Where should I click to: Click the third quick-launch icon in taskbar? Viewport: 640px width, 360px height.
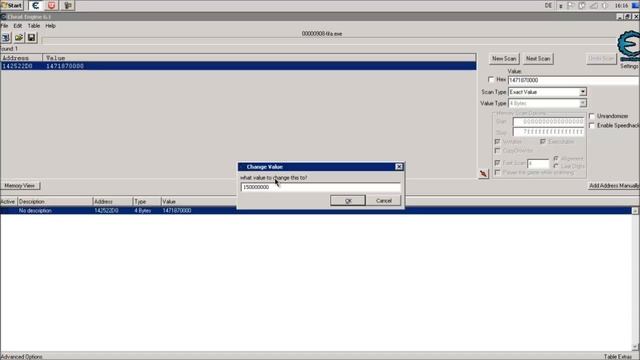(x=68, y=5)
